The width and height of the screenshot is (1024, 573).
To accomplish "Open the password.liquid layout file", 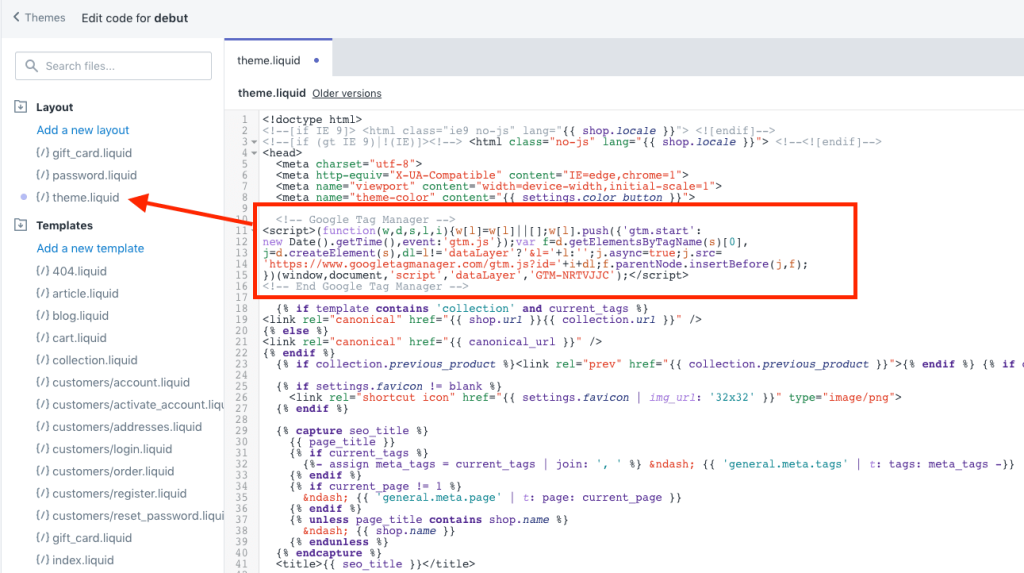I will tap(93, 175).
